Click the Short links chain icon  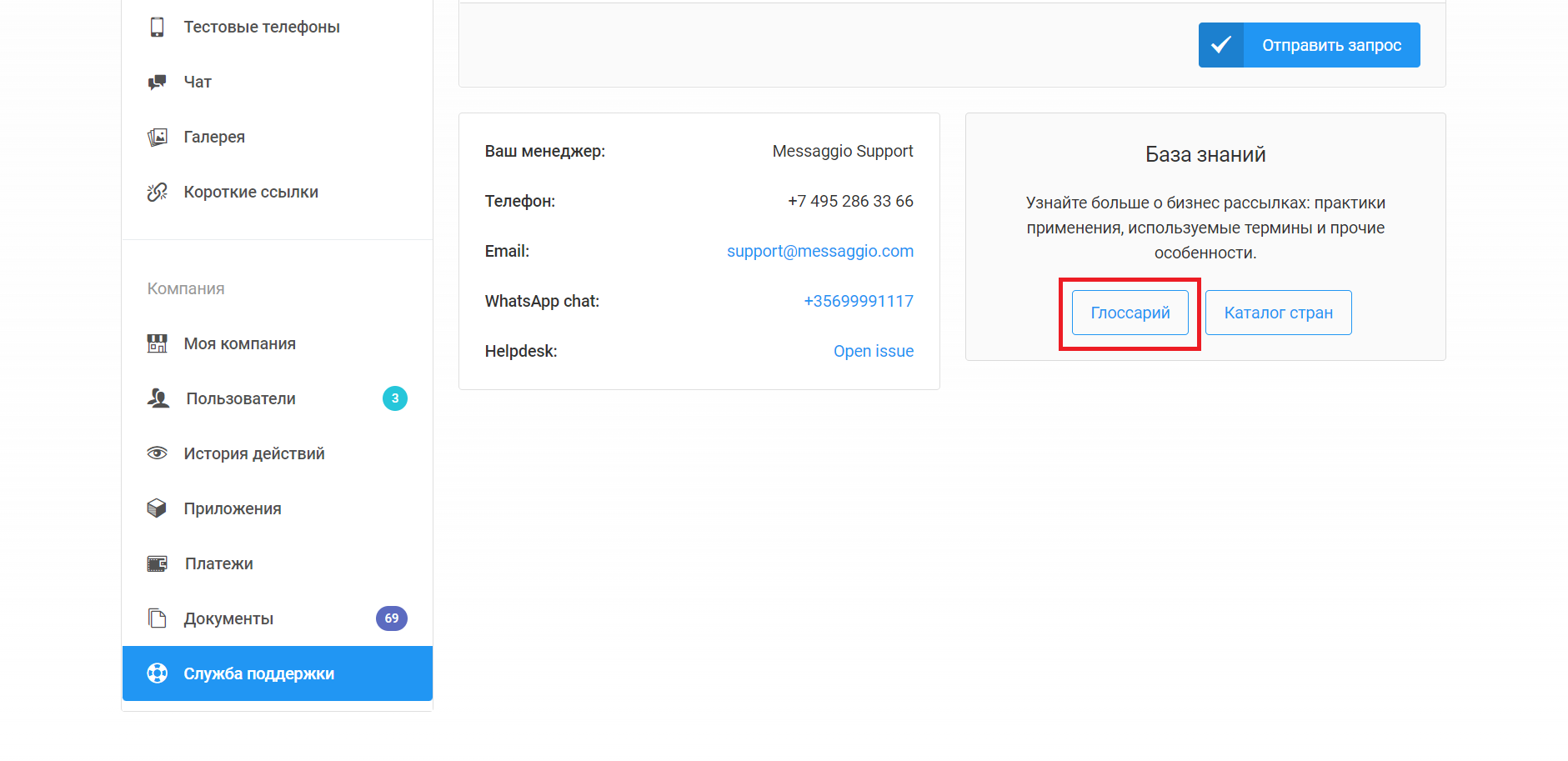click(157, 192)
